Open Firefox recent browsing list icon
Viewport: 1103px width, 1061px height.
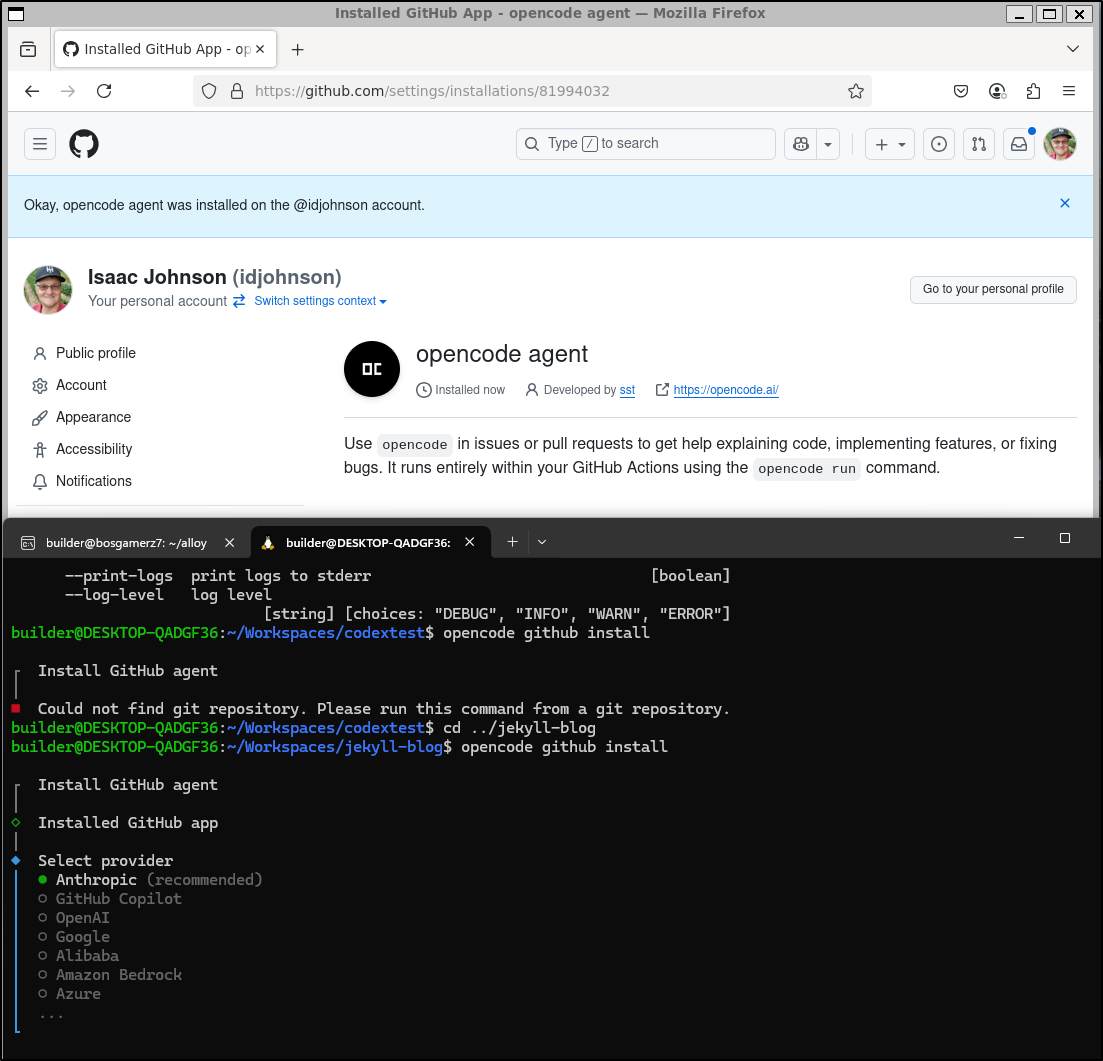tap(28, 49)
